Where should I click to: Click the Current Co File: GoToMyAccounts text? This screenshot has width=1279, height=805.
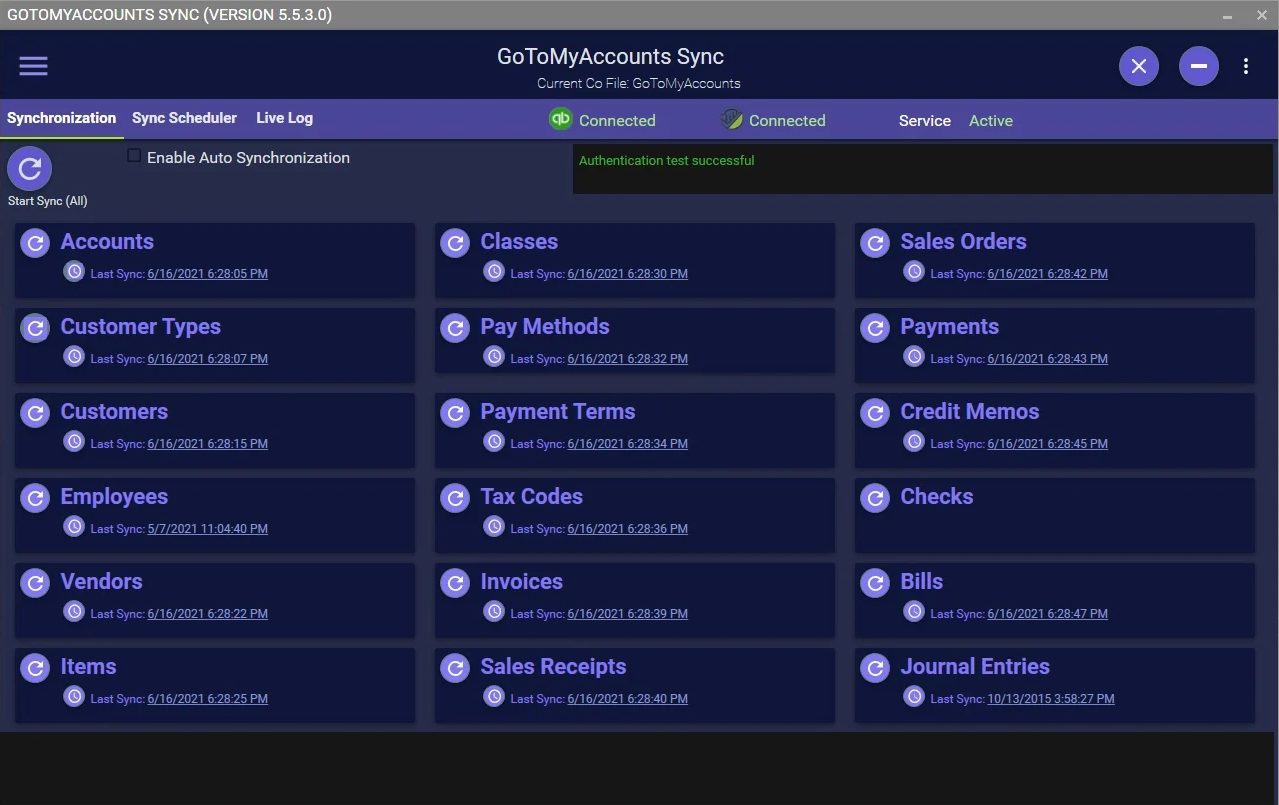click(x=639, y=84)
